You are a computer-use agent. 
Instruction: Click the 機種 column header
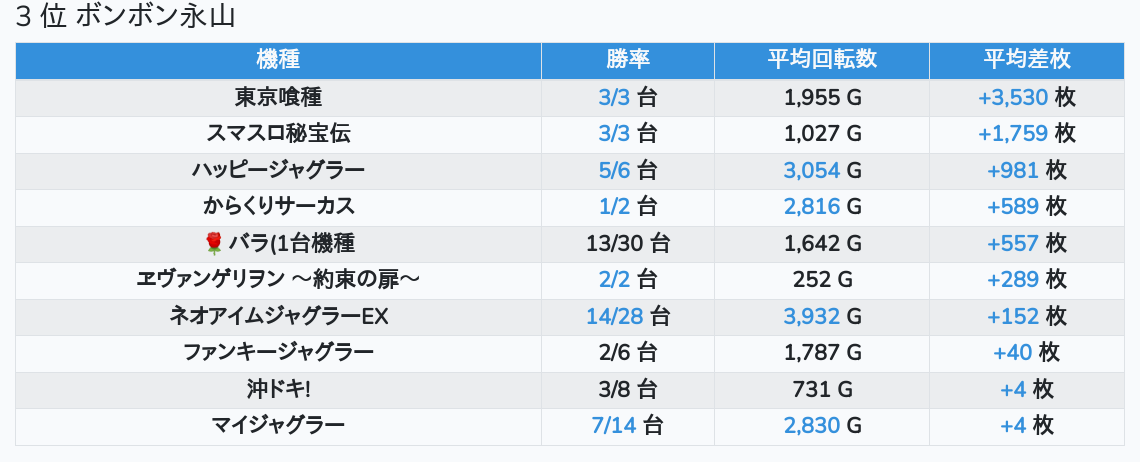point(278,60)
